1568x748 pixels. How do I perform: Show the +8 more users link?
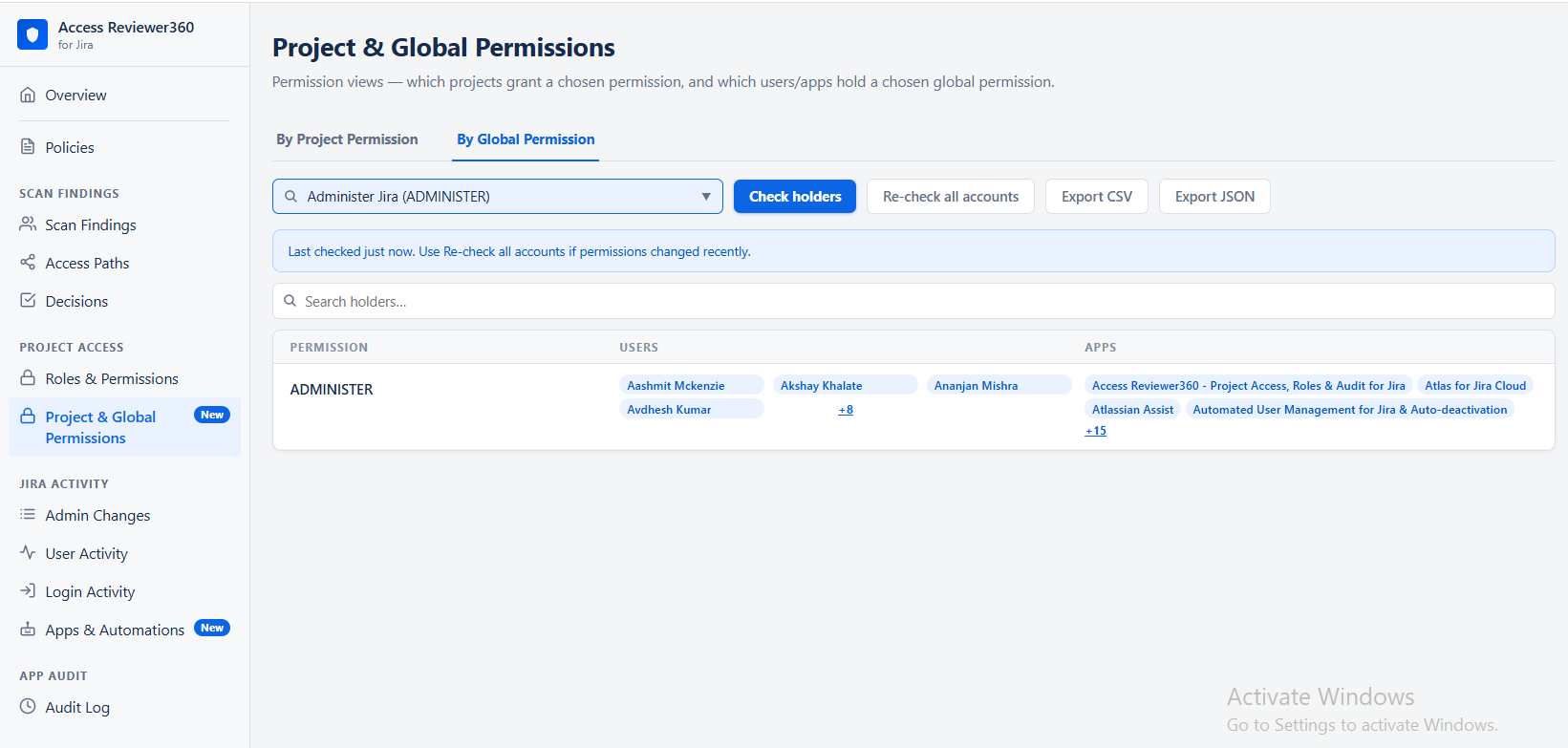tap(846, 410)
